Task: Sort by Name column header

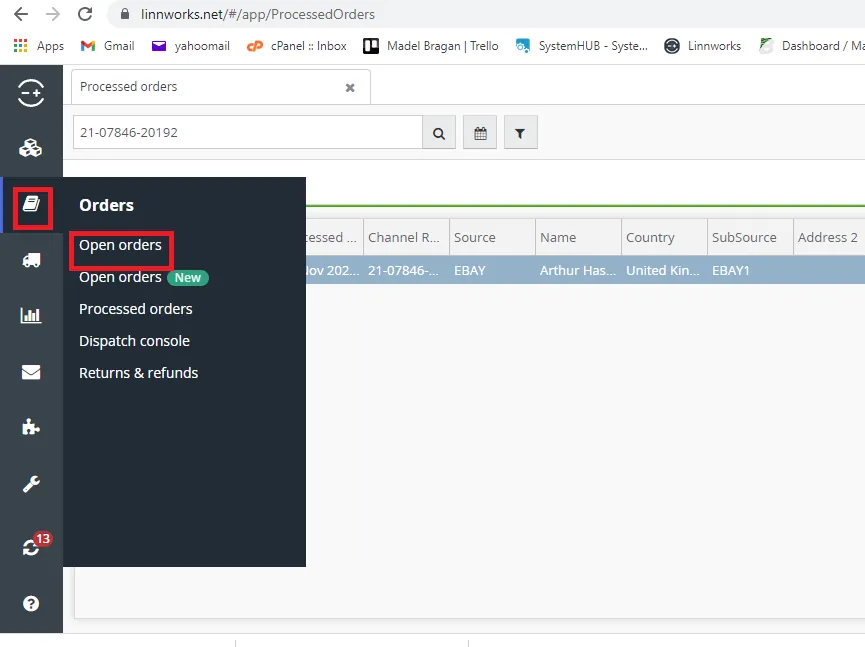Action: coord(578,237)
